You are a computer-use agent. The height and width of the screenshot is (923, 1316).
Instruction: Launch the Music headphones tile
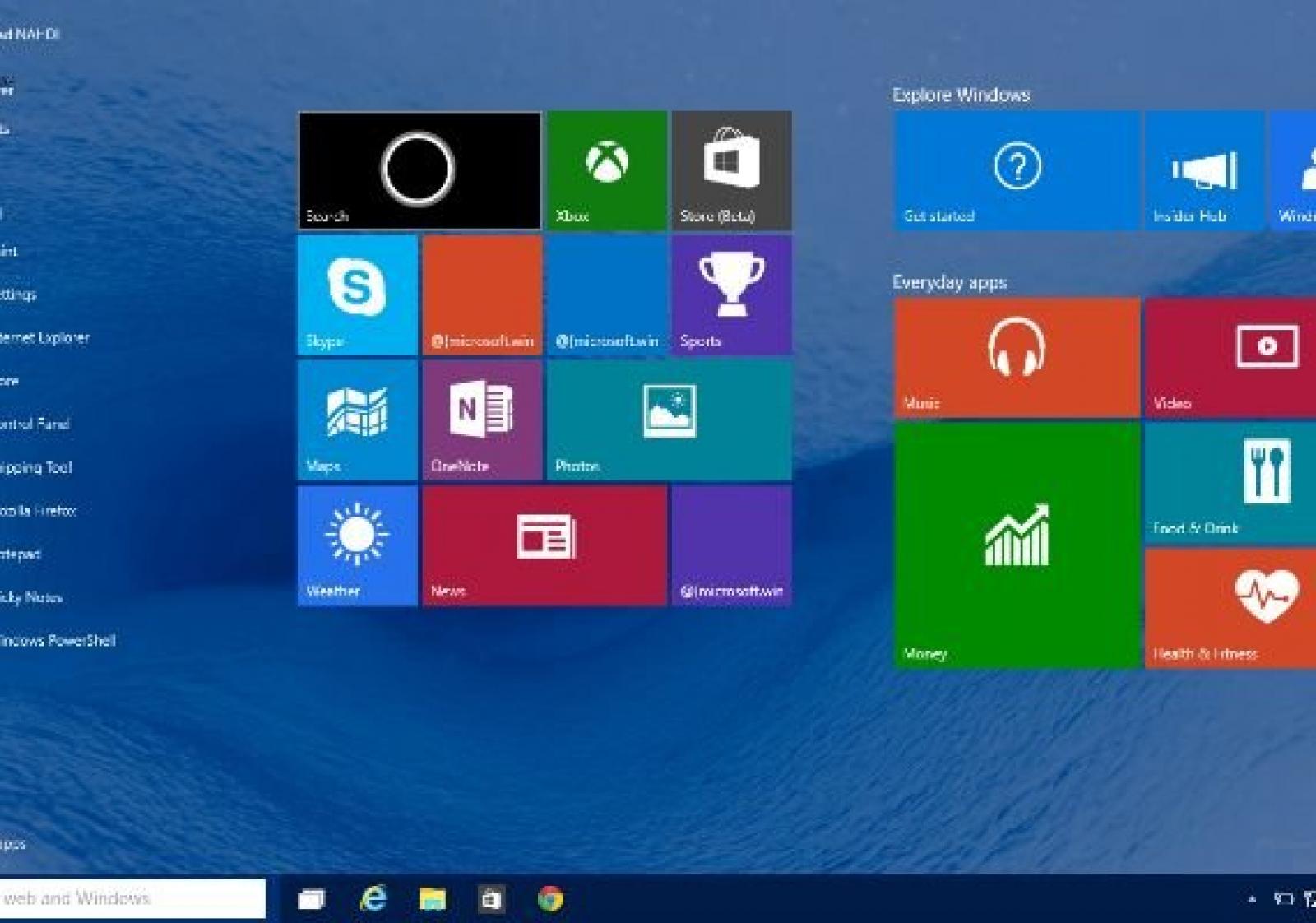1017,358
